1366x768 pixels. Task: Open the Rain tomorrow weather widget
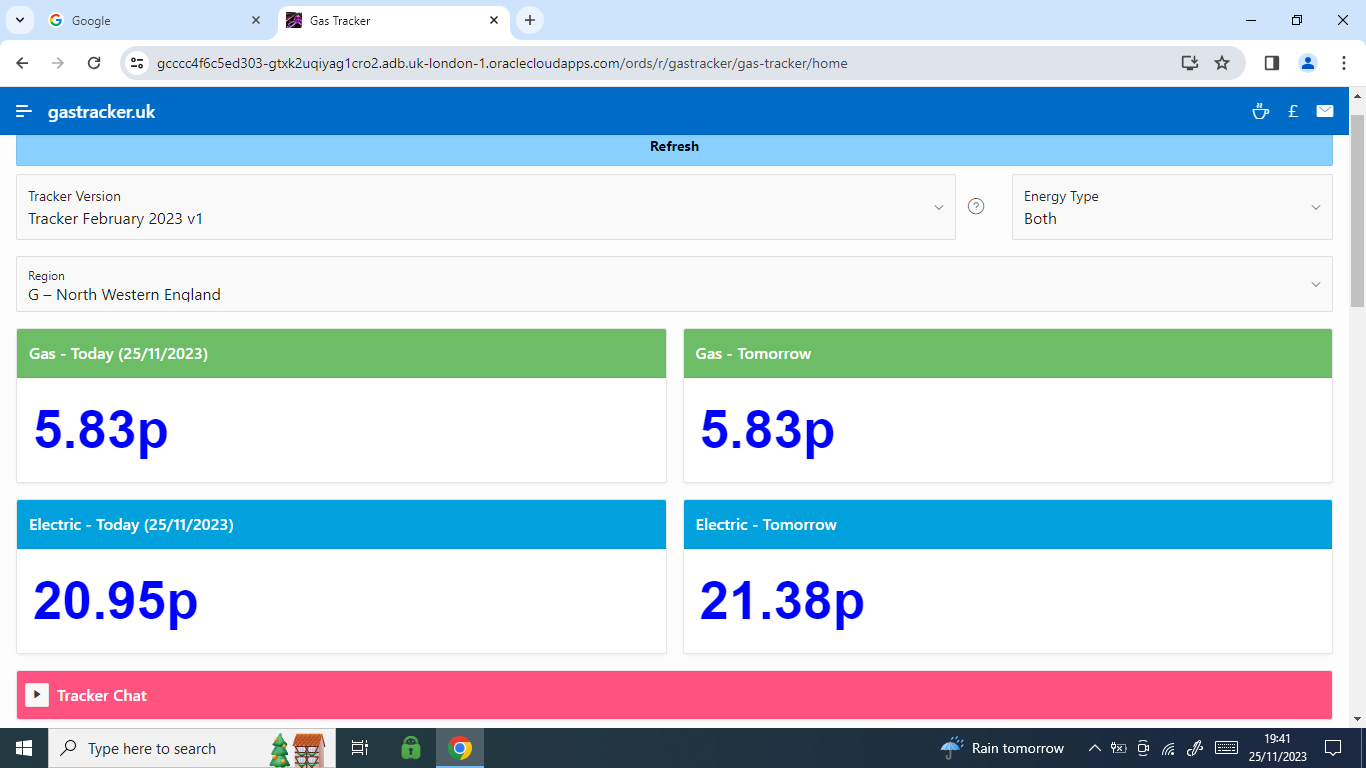pyautogui.click(x=1003, y=748)
